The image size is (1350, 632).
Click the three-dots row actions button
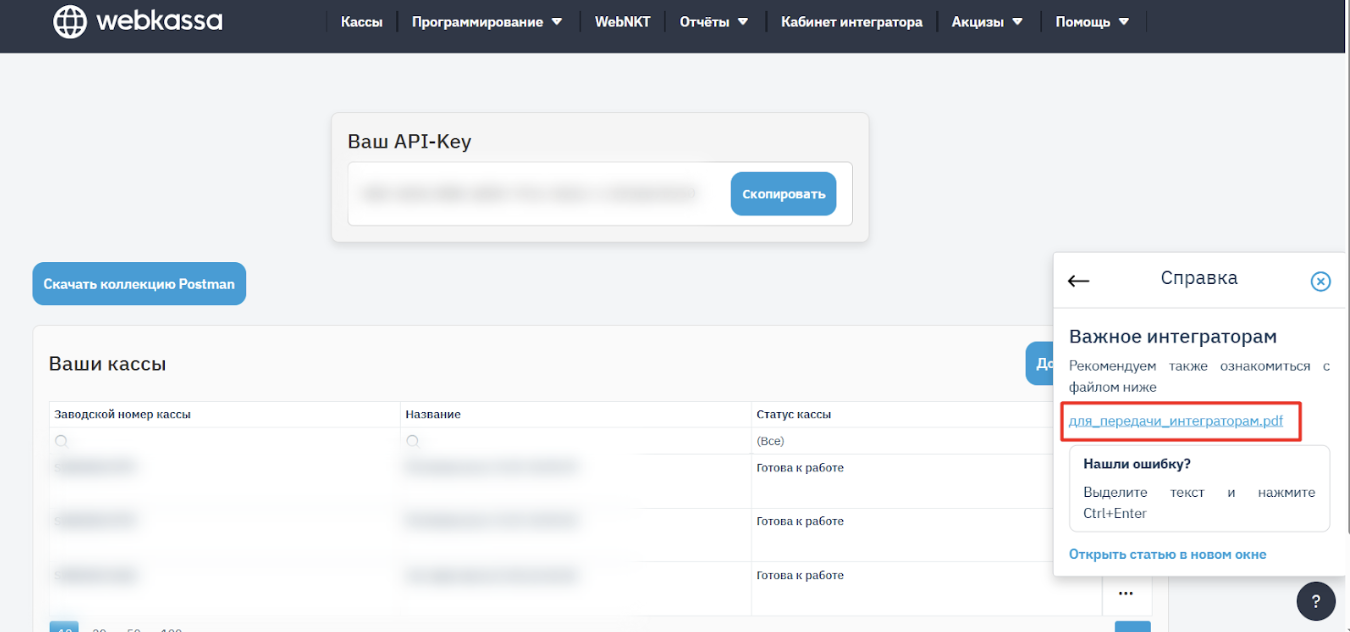coord(1126,594)
